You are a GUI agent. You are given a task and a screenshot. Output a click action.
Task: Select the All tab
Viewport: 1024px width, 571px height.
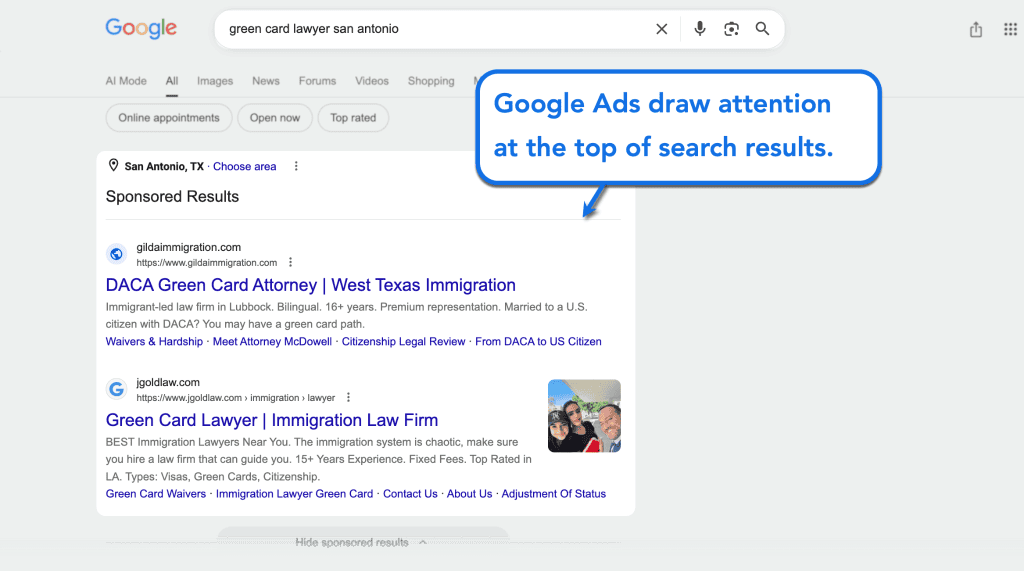point(172,81)
